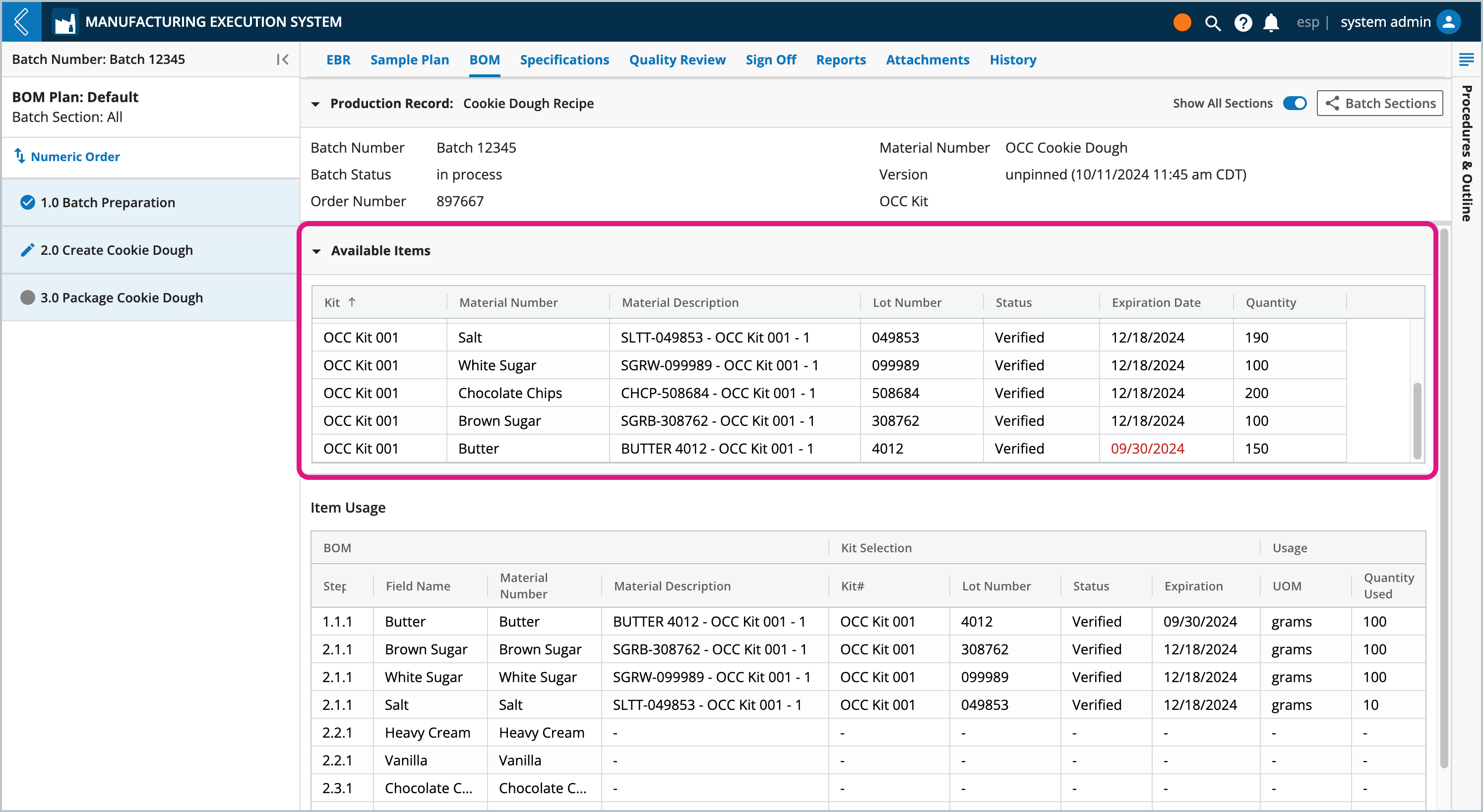Image resolution: width=1483 pixels, height=812 pixels.
Task: Toggle Show All Sections switch
Action: [x=1295, y=103]
